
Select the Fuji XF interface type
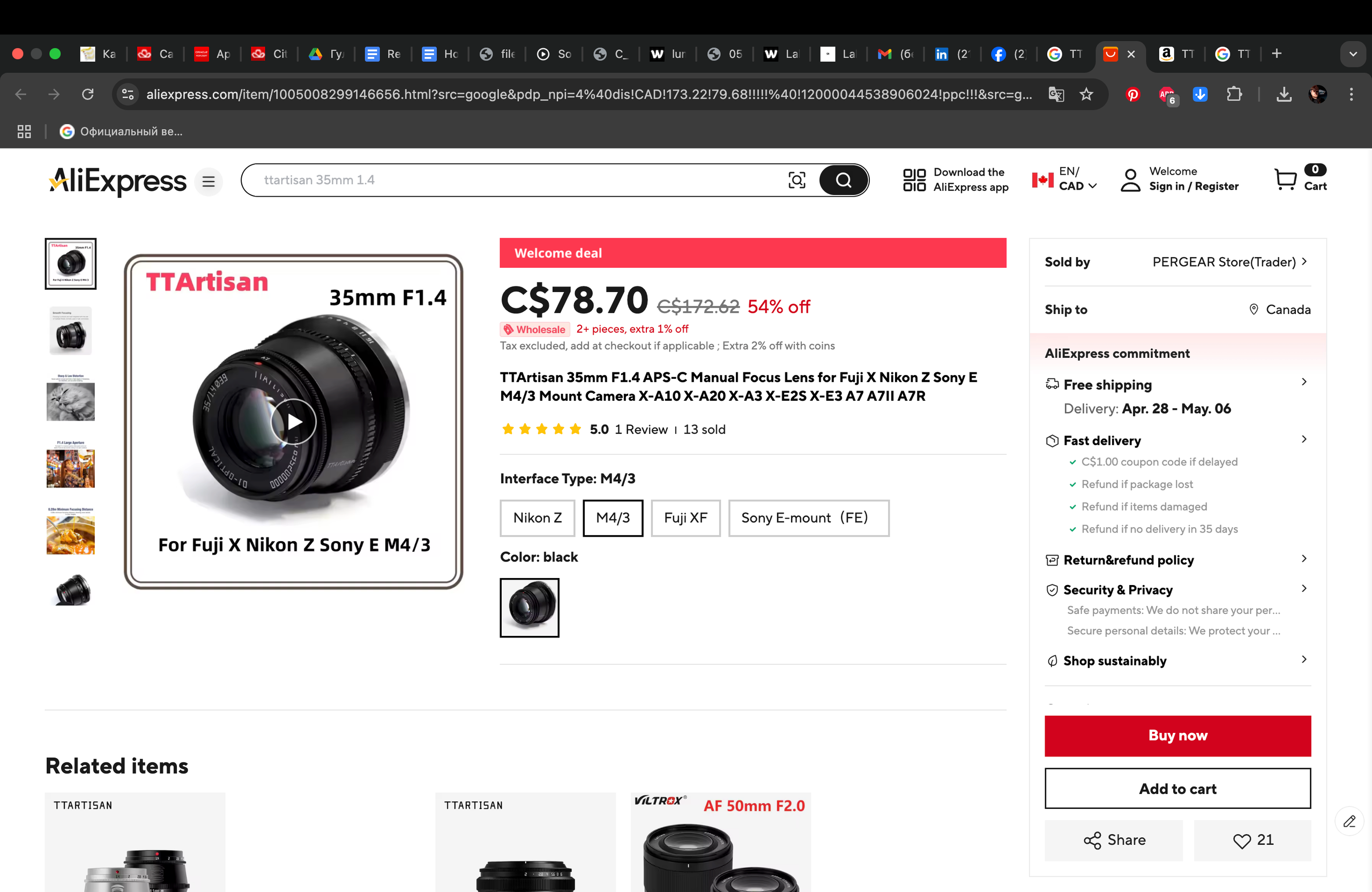click(x=685, y=518)
